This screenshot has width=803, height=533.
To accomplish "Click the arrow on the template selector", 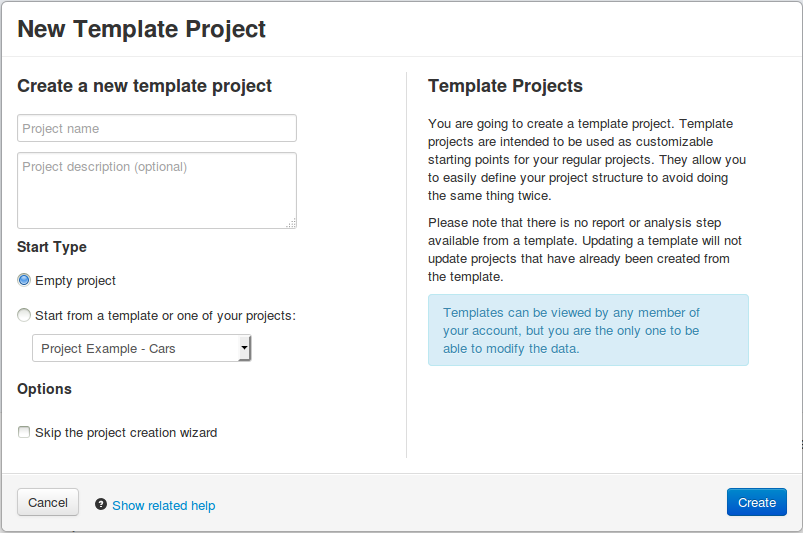I will tap(244, 348).
